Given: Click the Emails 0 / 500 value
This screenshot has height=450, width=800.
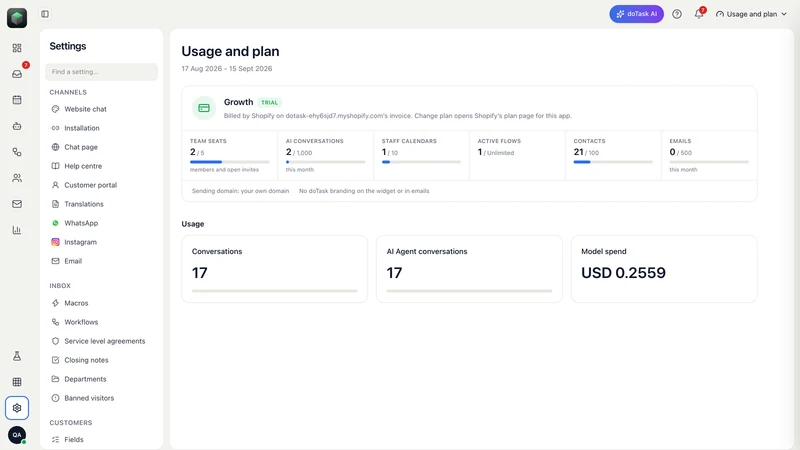Looking at the screenshot, I should pyautogui.click(x=681, y=152).
